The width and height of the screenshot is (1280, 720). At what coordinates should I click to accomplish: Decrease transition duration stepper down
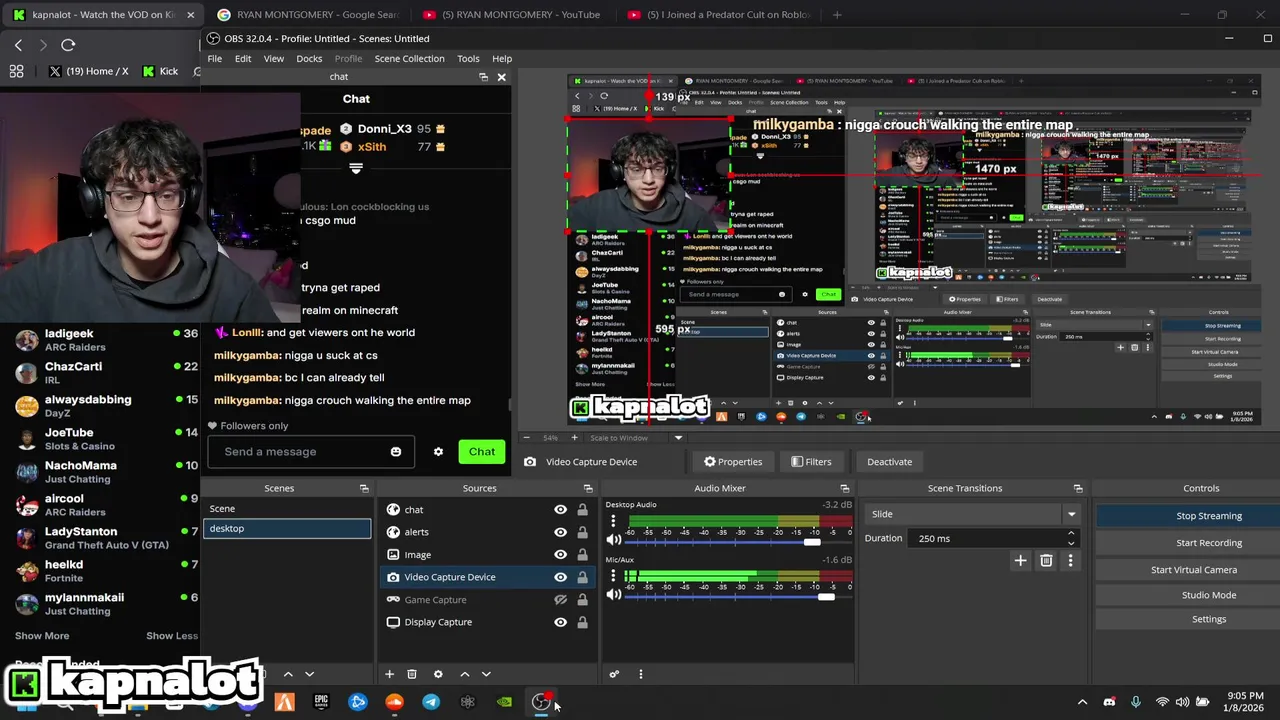1071,543
